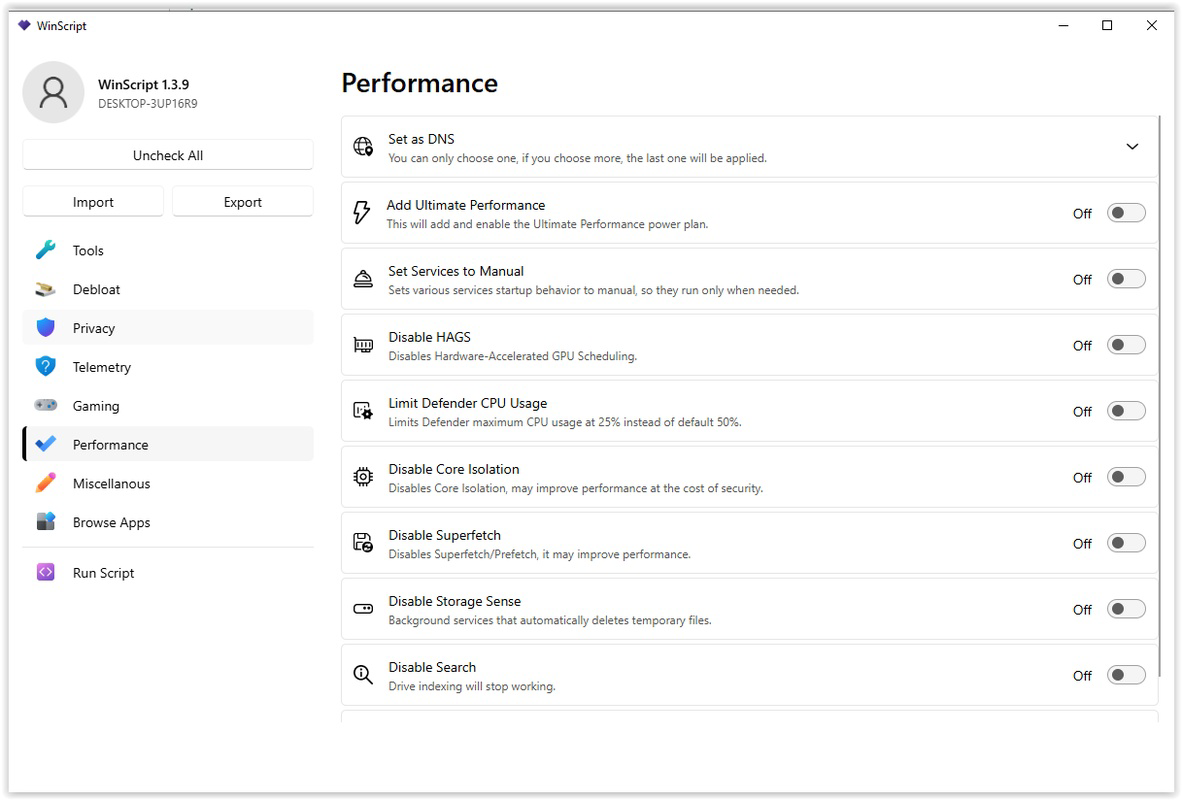Viewport: 1182px width, 800px height.
Task: Click the Privacy shield icon
Action: 45,327
